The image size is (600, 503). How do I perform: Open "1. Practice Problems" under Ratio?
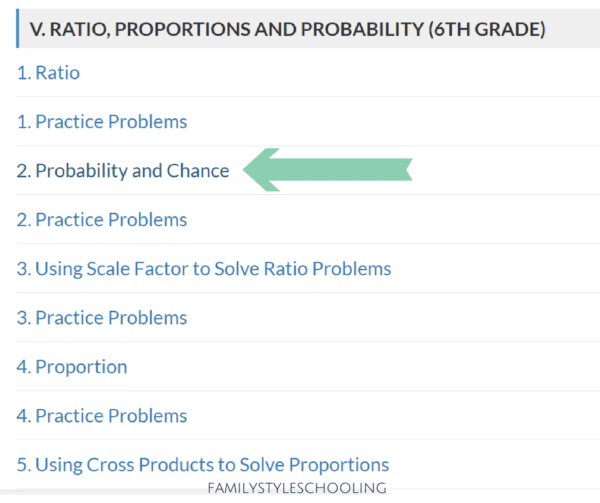click(x=101, y=122)
